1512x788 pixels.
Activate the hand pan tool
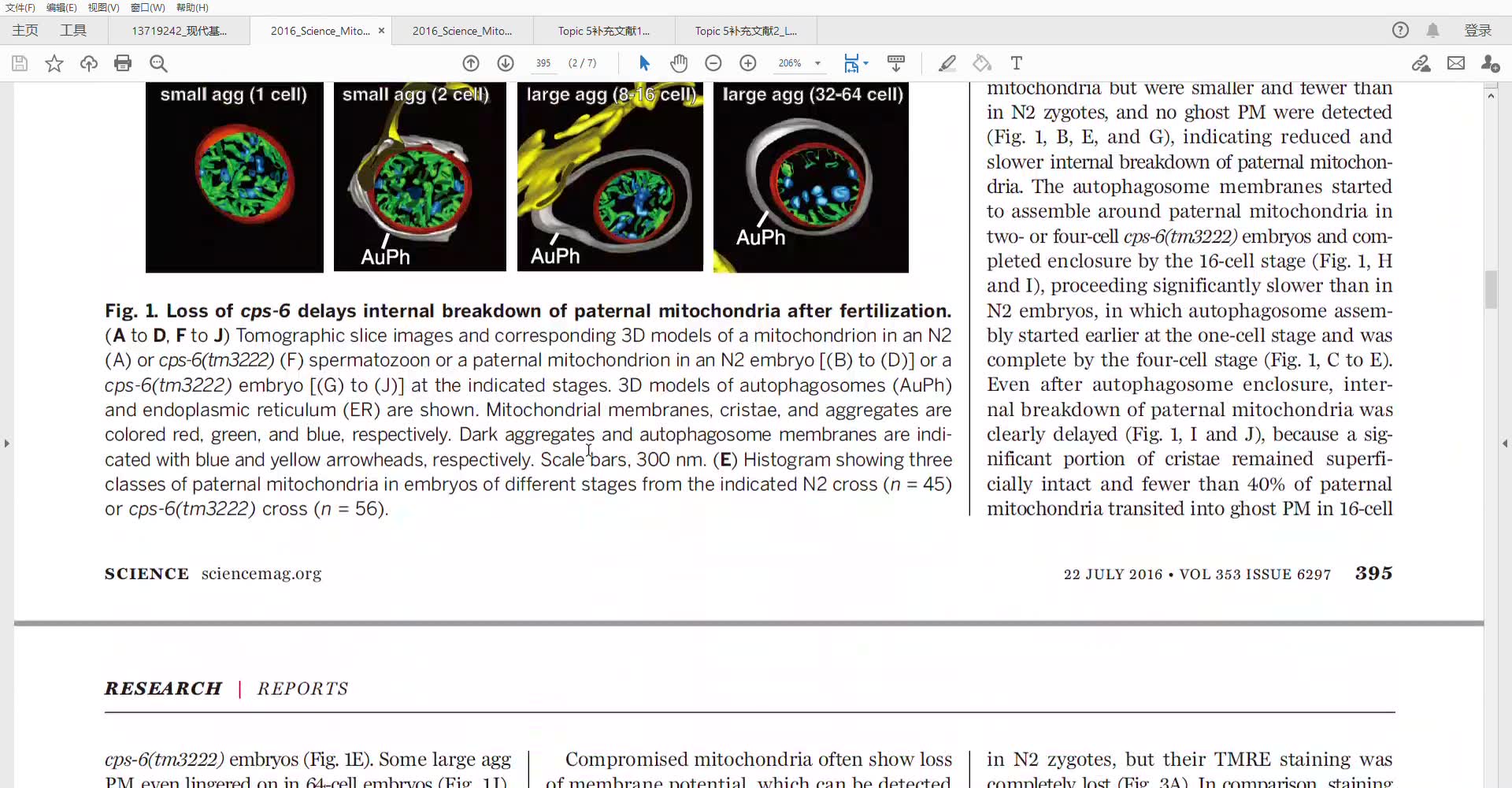[x=679, y=63]
